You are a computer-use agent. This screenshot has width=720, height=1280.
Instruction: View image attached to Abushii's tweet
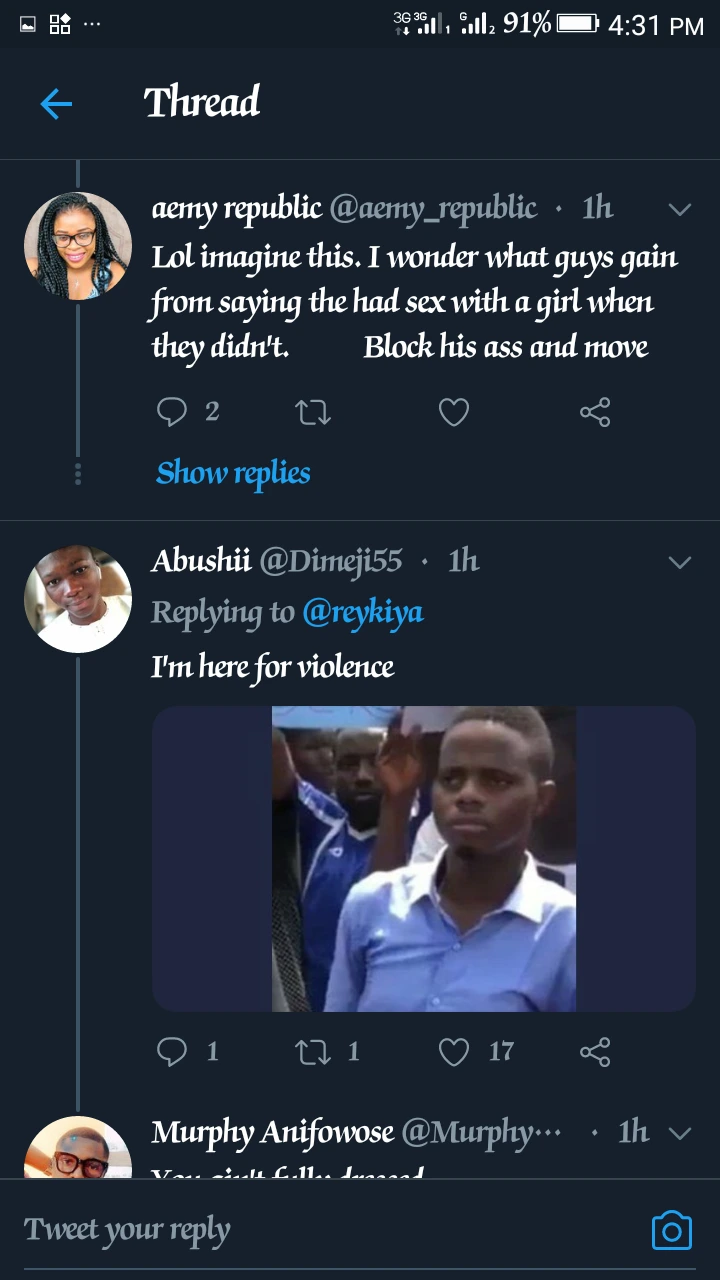(x=424, y=859)
